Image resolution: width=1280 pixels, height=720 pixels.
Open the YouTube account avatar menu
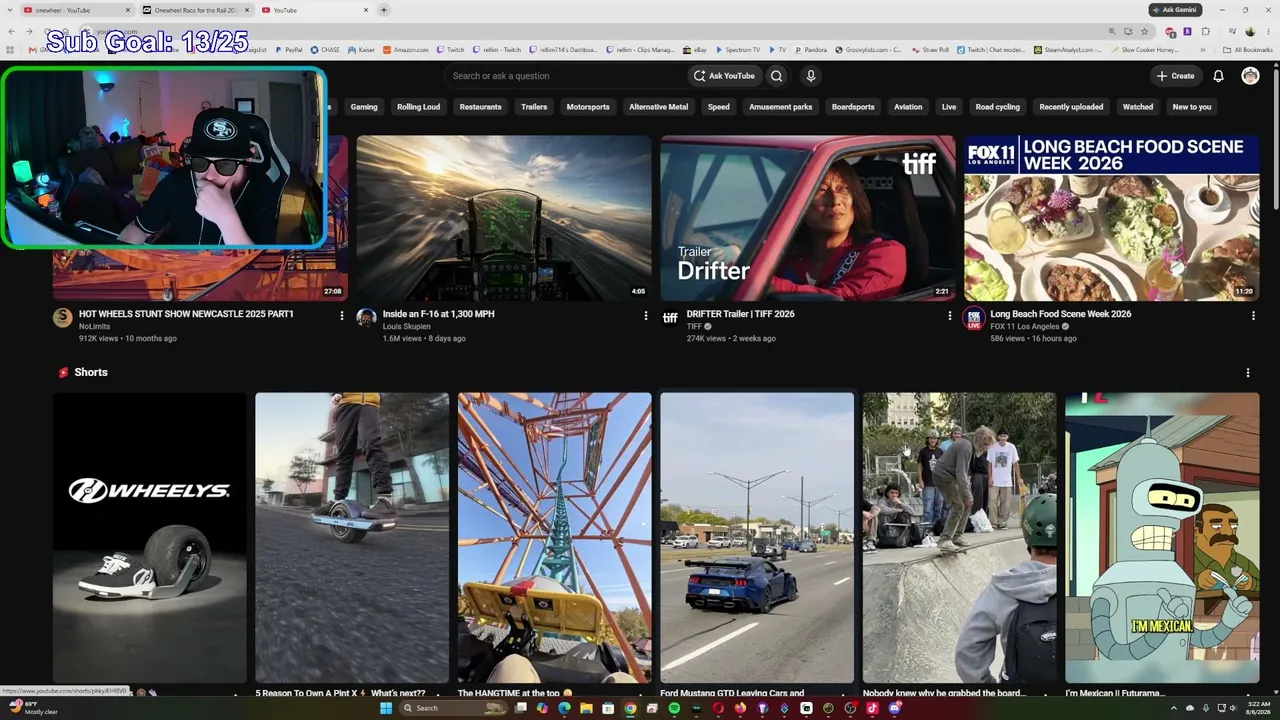click(1250, 76)
